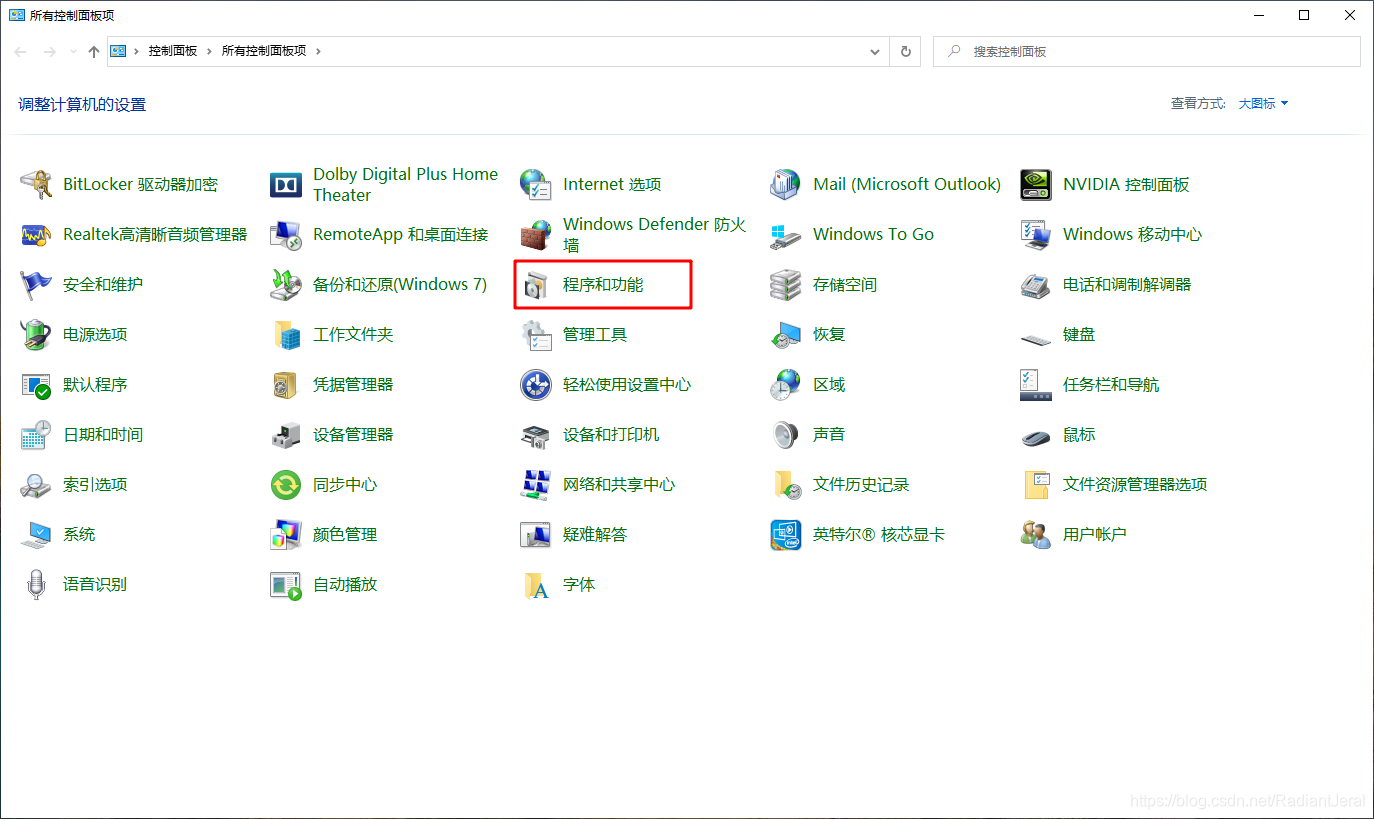
Task: Open 网络和共享中心 icon
Action: (536, 484)
